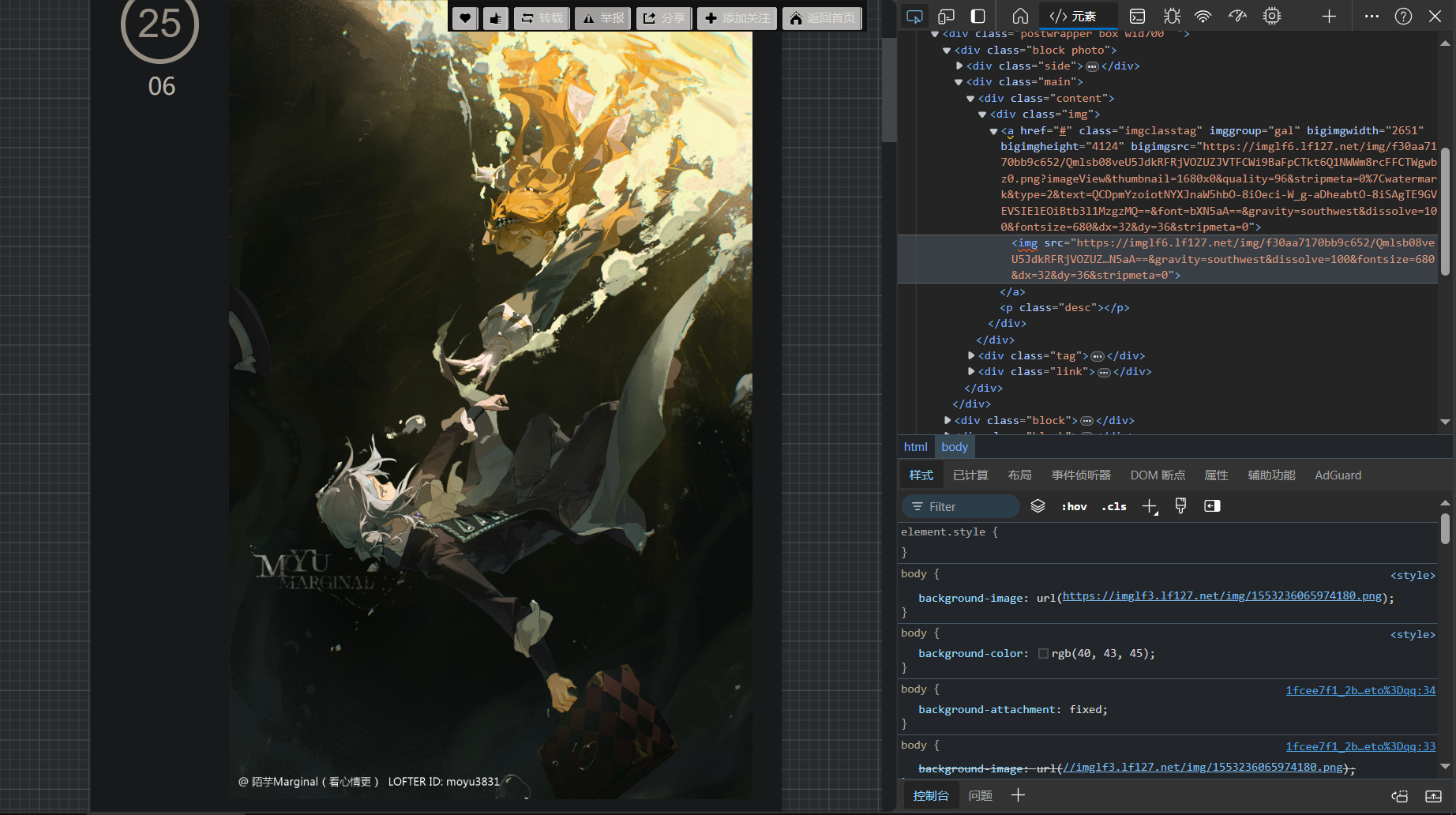This screenshot has height=815, width=1456.
Task: Switch to the 样式 Styles tab
Action: [921, 475]
